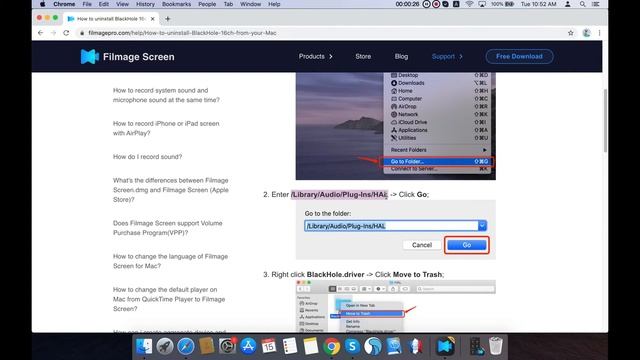Image resolution: width=640 pixels, height=360 pixels.
Task: Click the Finder Go menu screenshot image
Action: [396, 126]
